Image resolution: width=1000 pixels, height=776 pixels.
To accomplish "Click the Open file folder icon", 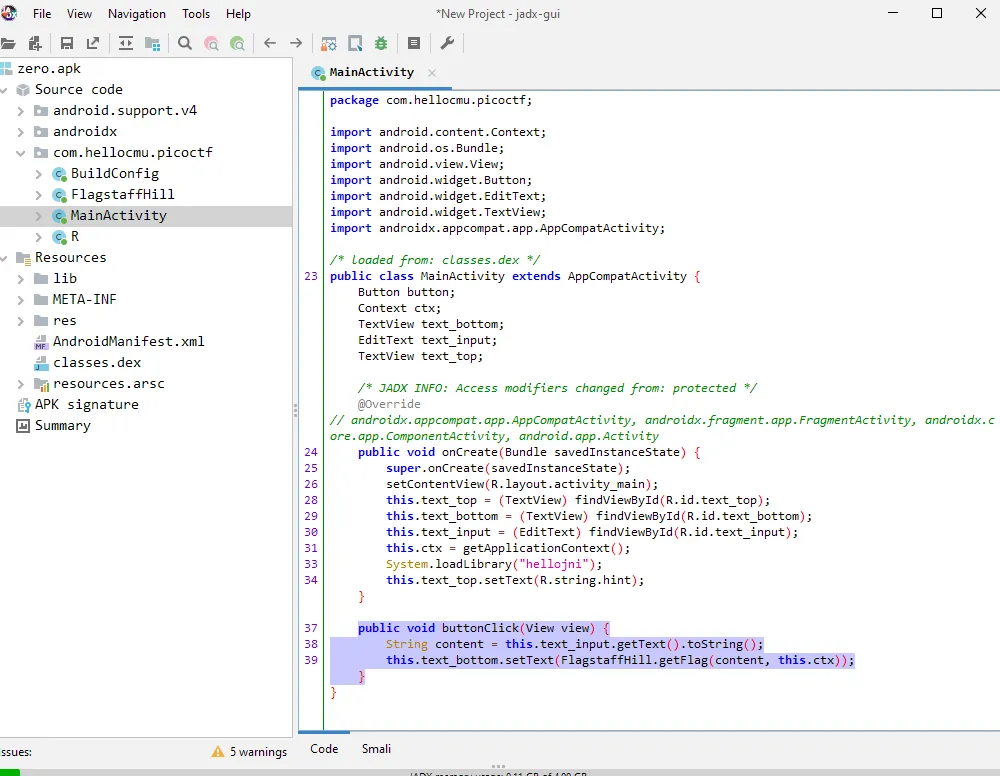I will (8, 43).
